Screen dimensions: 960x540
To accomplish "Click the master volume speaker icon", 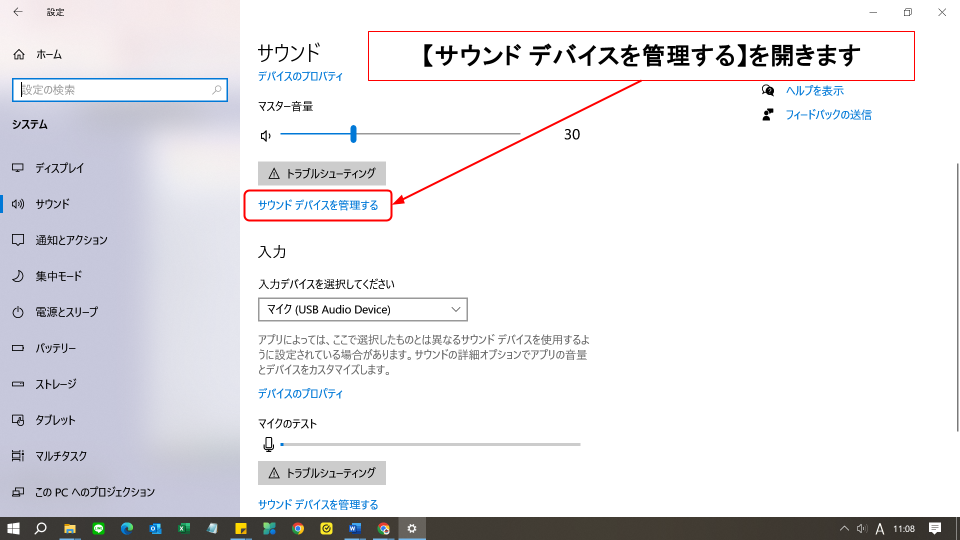I will pos(266,135).
